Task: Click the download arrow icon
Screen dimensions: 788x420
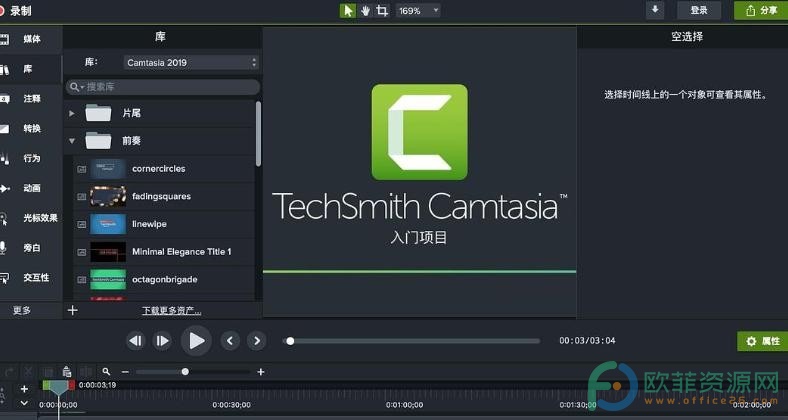Action: click(655, 10)
